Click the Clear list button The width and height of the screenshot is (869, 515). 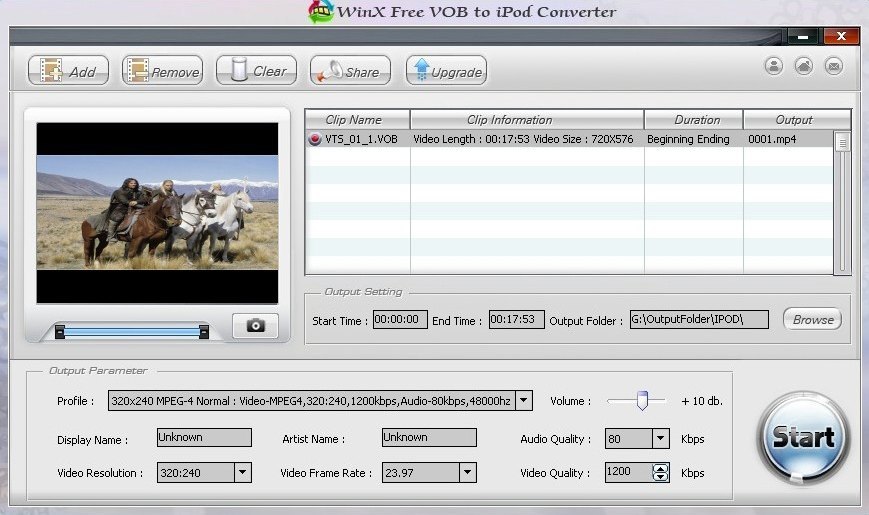point(257,71)
